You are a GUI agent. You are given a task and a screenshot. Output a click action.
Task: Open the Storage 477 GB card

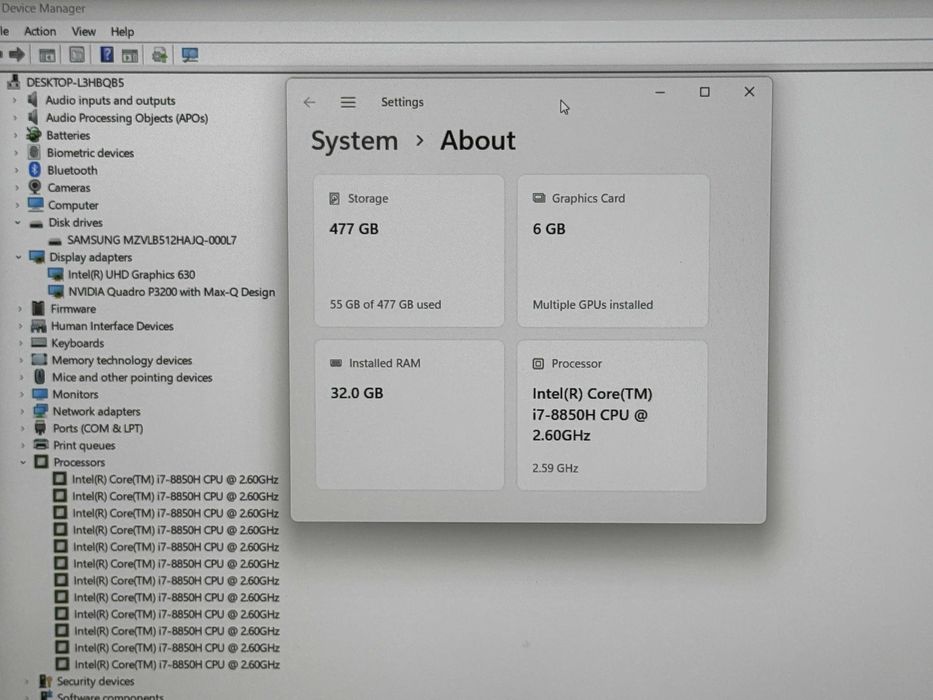(x=409, y=251)
